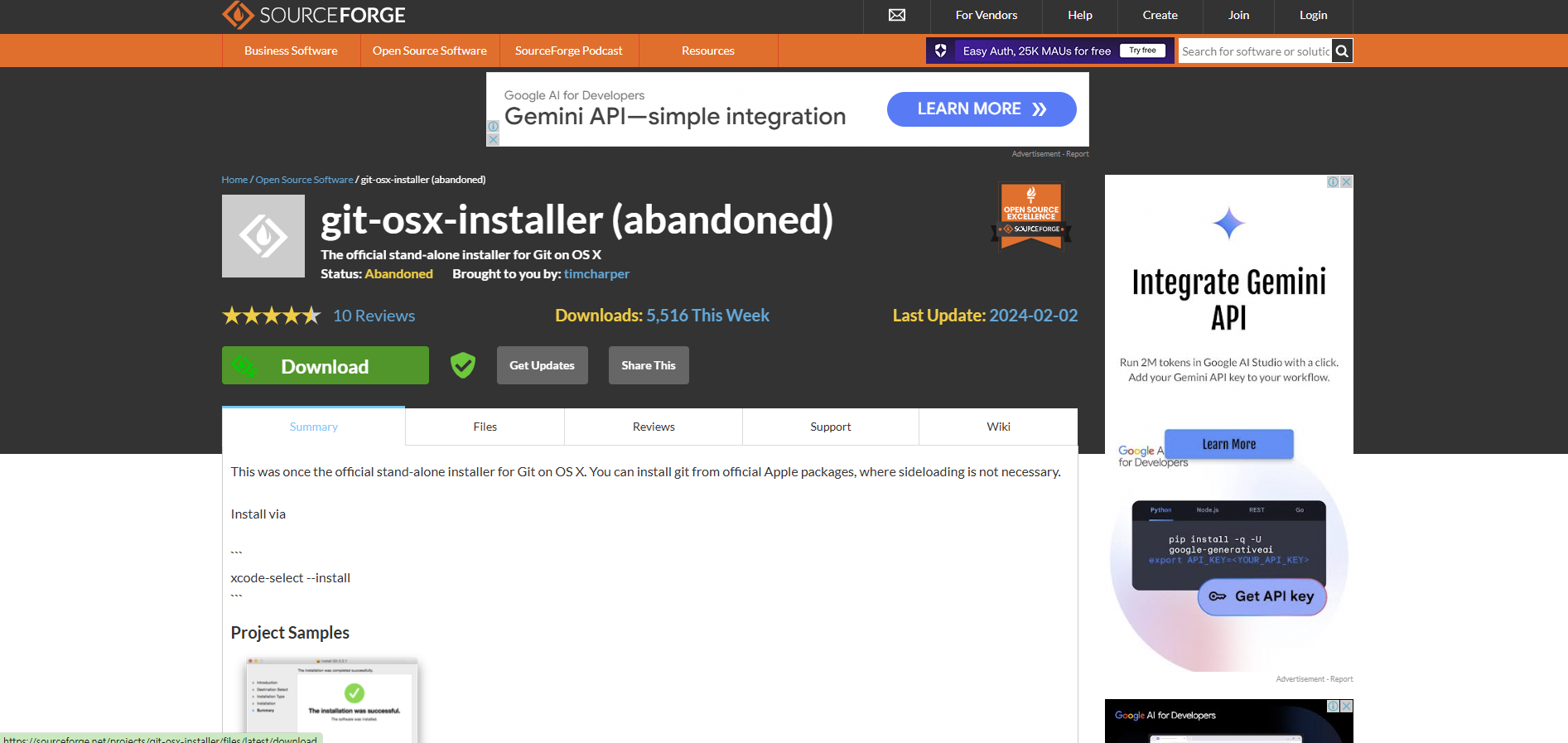The width and height of the screenshot is (1568, 743).
Task: Click the Abandoned status text
Action: 398,274
